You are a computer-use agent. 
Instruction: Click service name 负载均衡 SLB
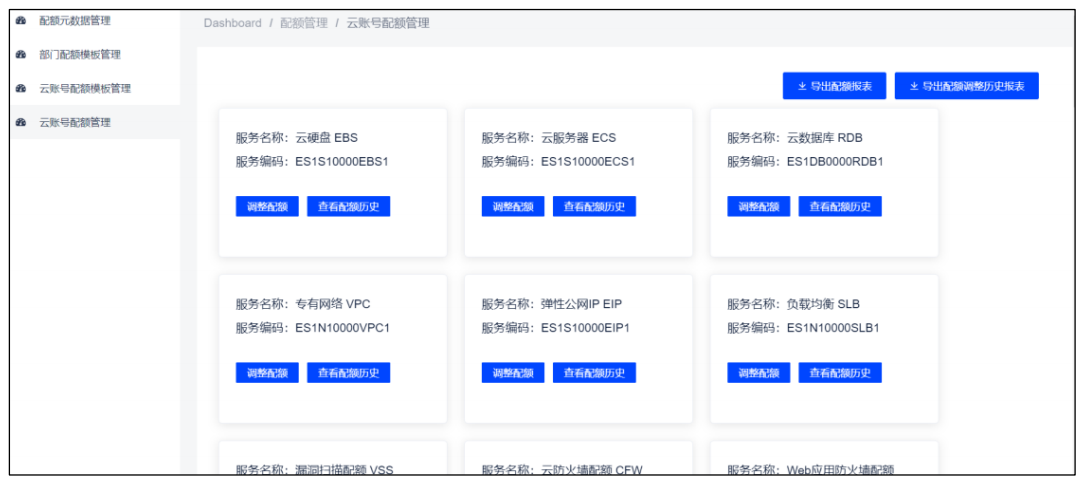[x=823, y=304]
